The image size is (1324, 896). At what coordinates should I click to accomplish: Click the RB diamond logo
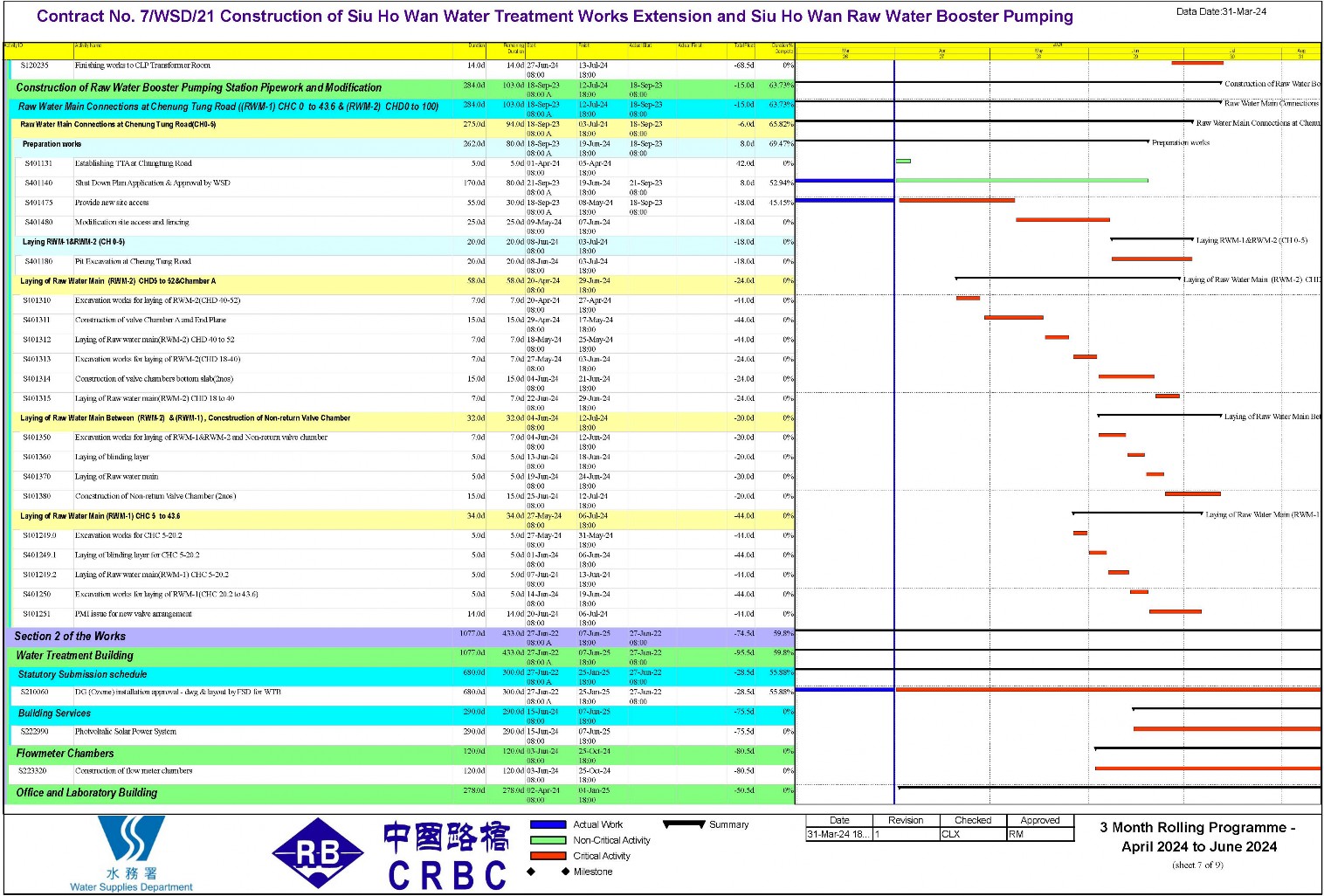click(x=318, y=853)
